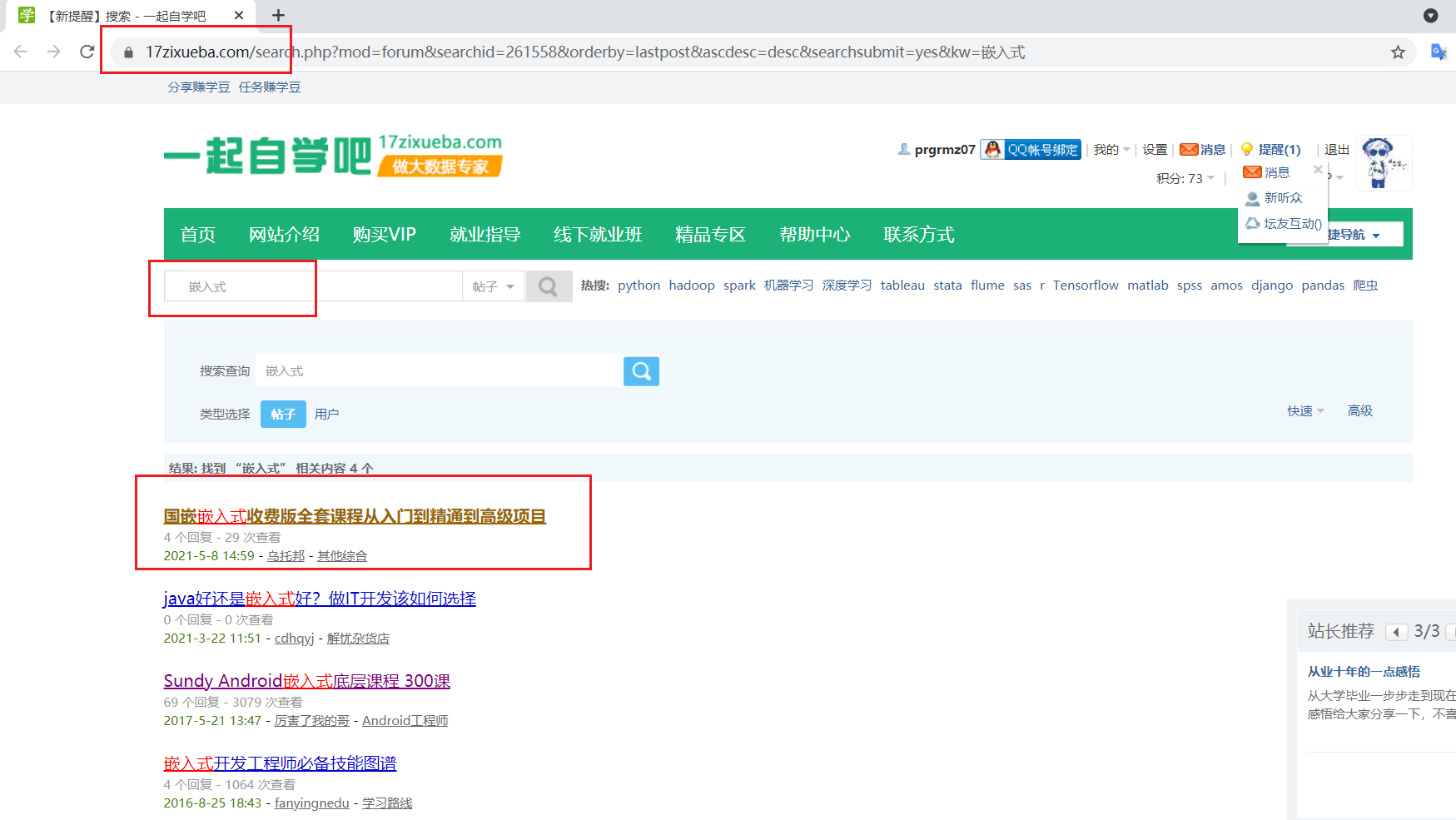The width and height of the screenshot is (1456, 820).
Task: Click the top 嵌入式 search input field
Action: click(x=313, y=286)
